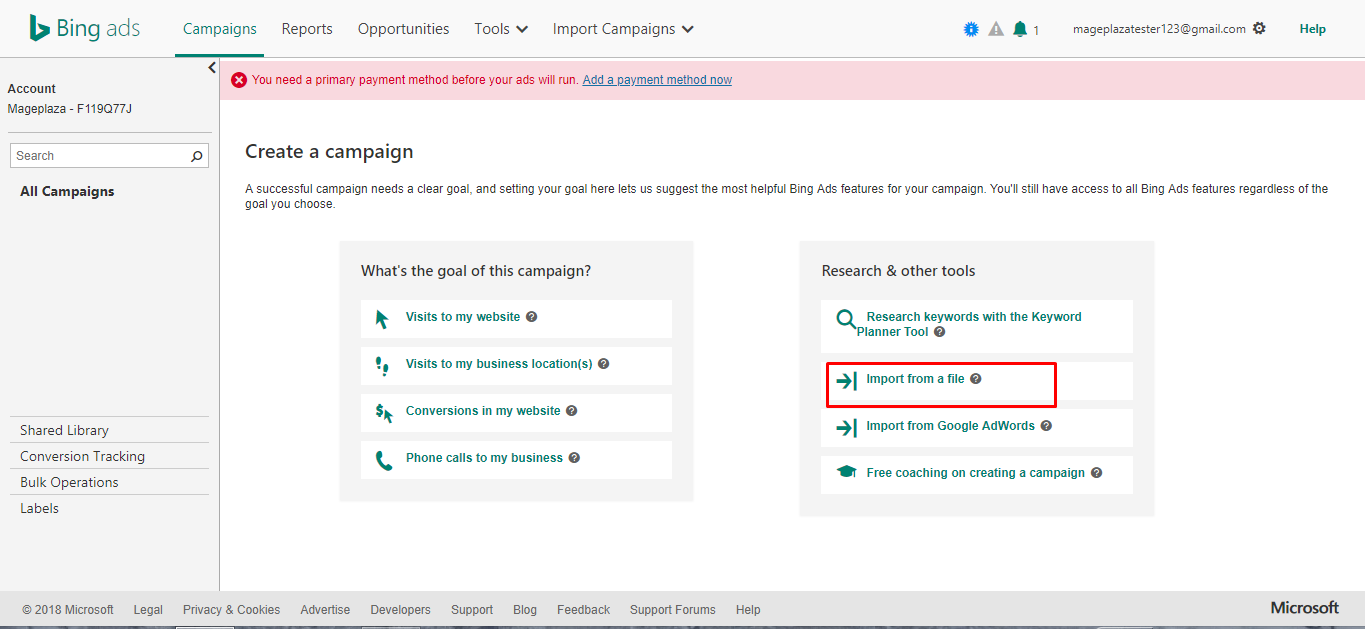Expand the Import Campaigns dropdown menu
Viewport: 1365px width, 629px height.
pyautogui.click(x=623, y=29)
